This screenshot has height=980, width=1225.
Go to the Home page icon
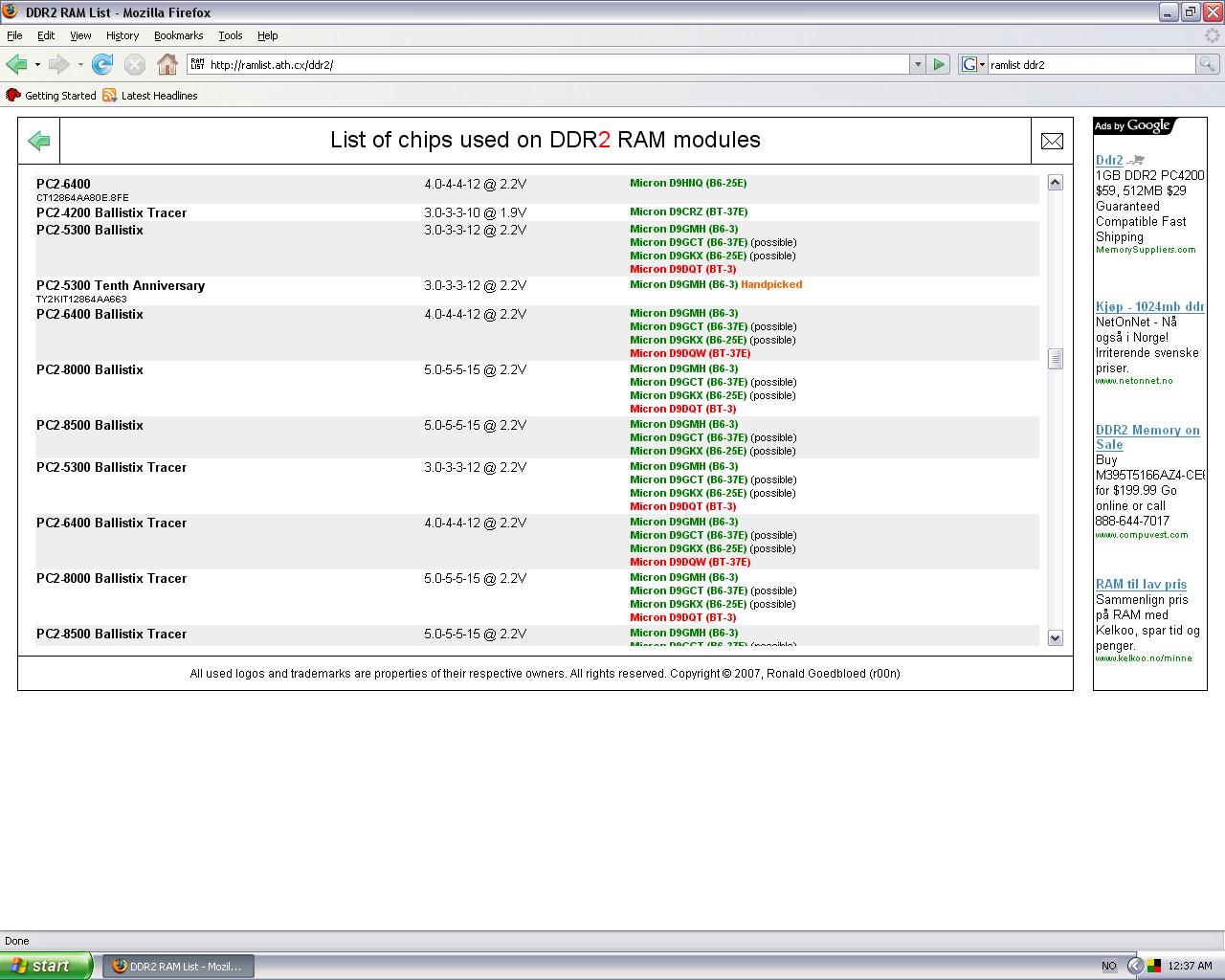(x=167, y=64)
